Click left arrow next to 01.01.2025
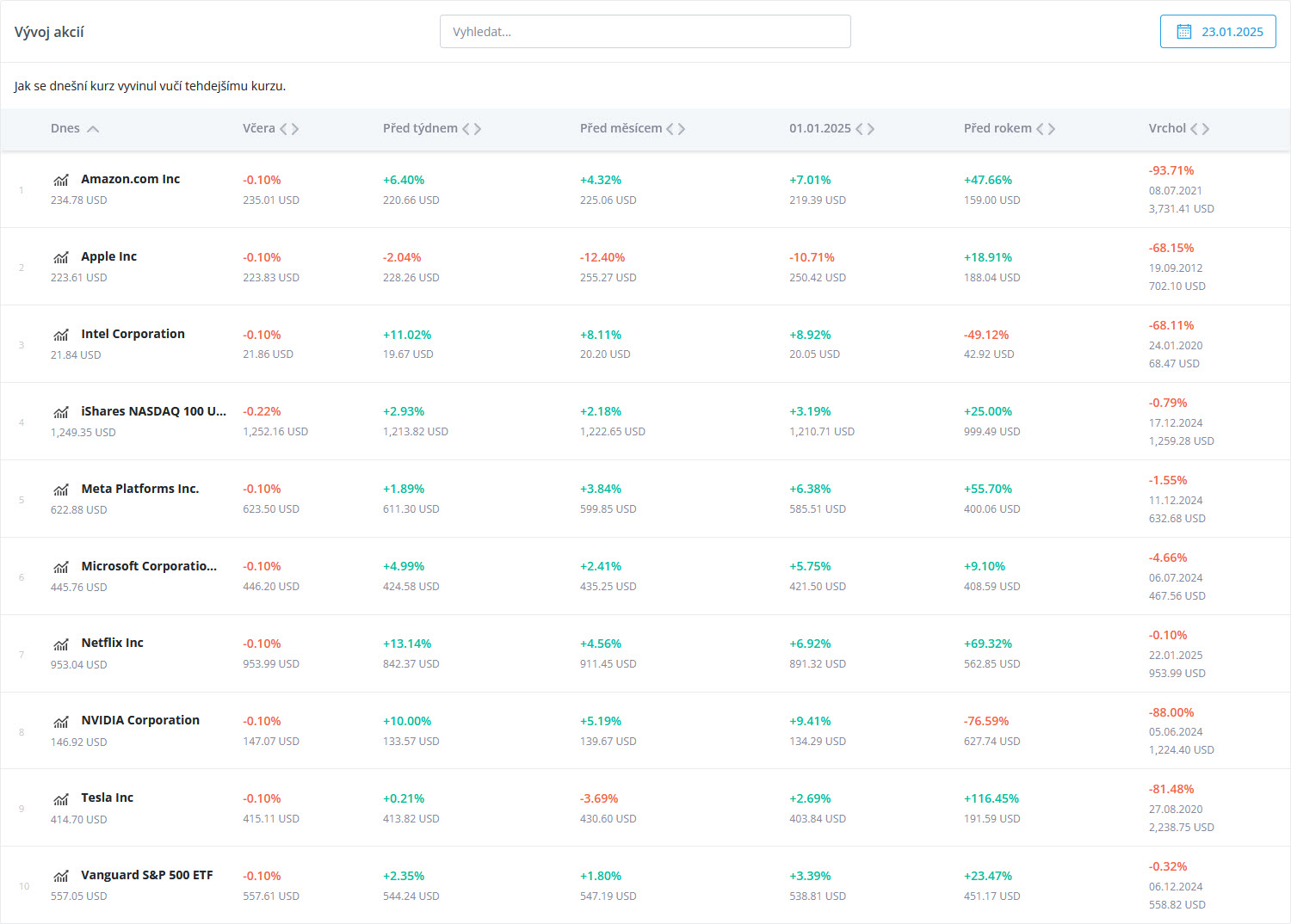This screenshot has width=1291, height=924. click(x=859, y=129)
